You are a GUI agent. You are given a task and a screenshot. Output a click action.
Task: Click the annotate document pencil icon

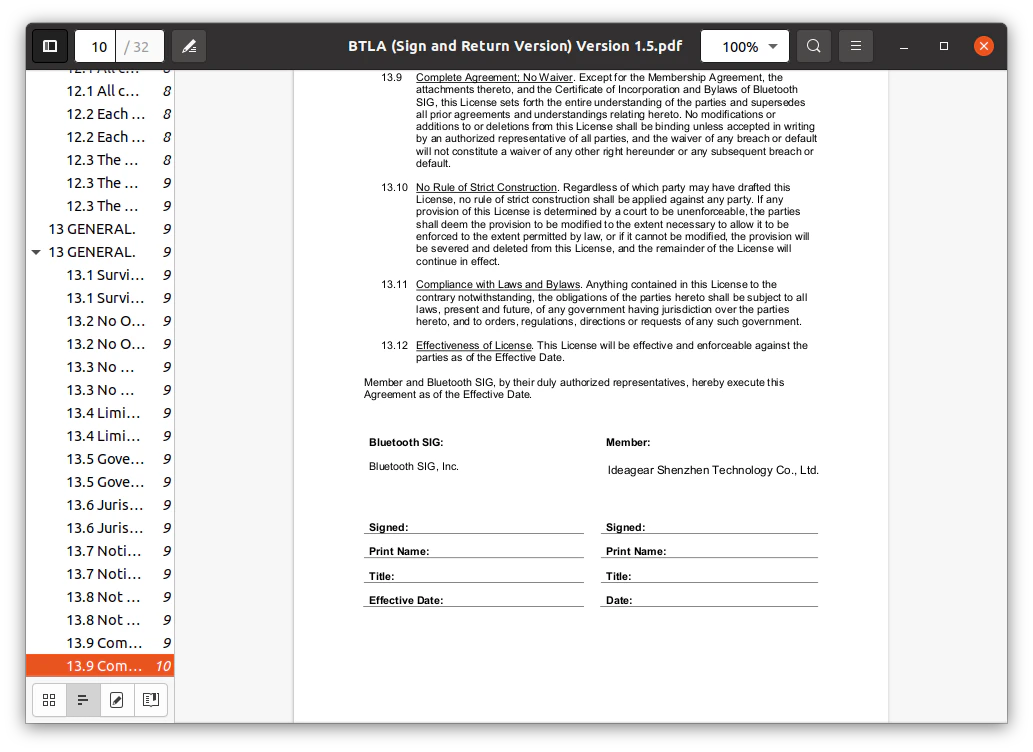[189, 46]
